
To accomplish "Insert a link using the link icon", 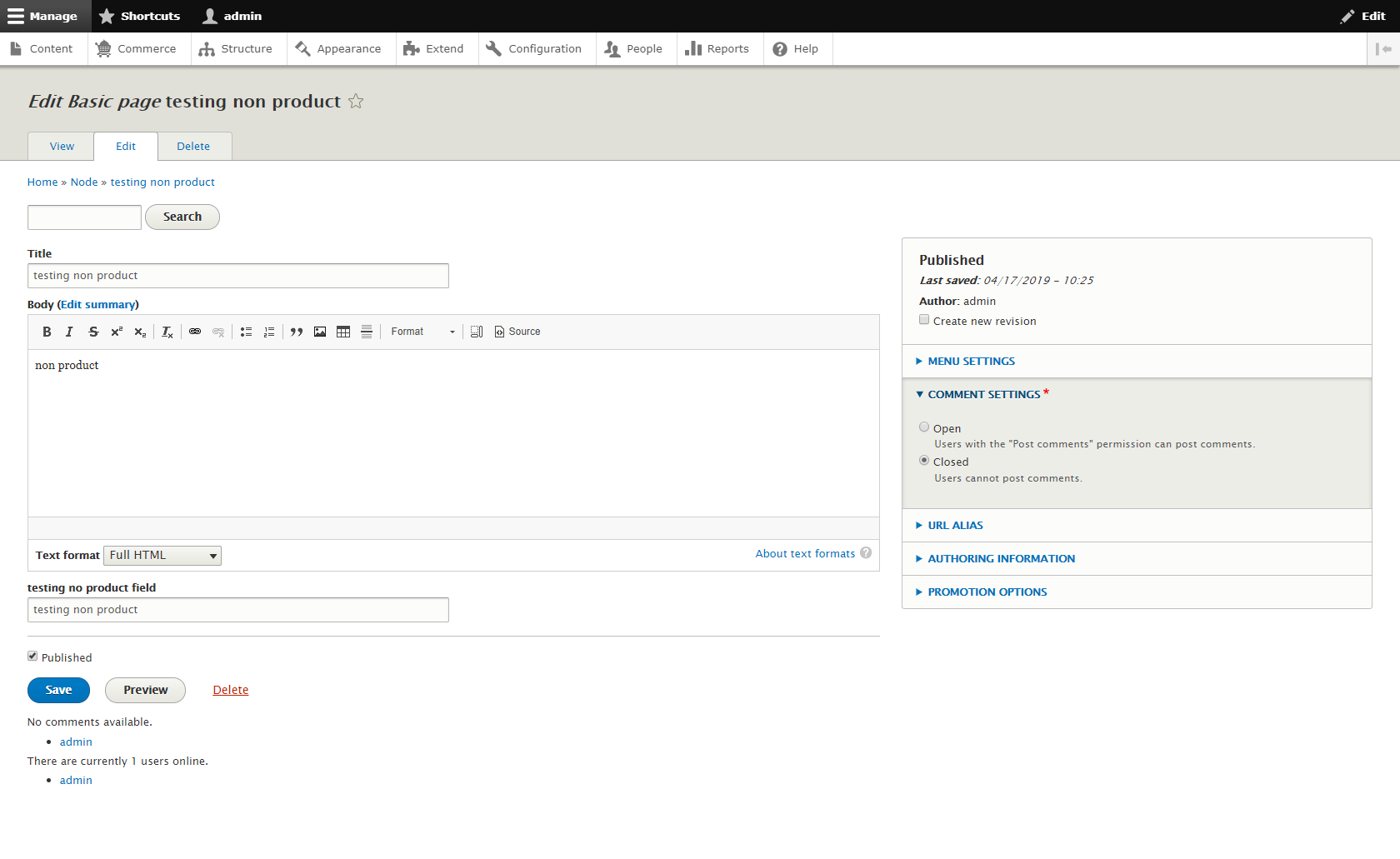I will tap(195, 332).
